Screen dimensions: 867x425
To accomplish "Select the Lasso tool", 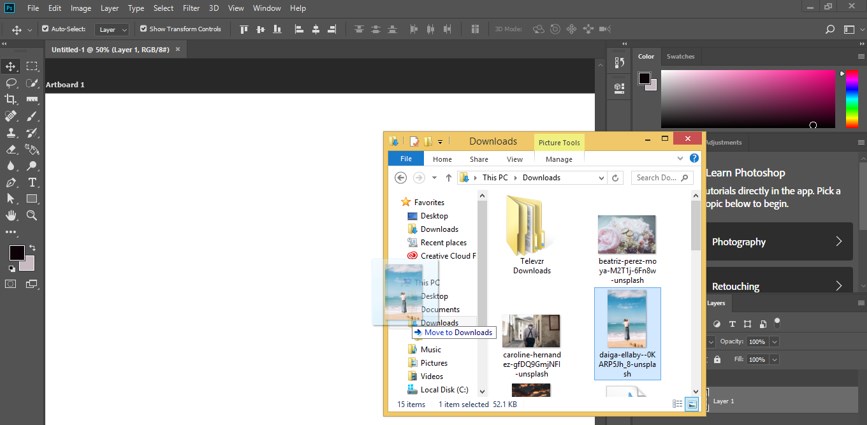I will point(12,83).
